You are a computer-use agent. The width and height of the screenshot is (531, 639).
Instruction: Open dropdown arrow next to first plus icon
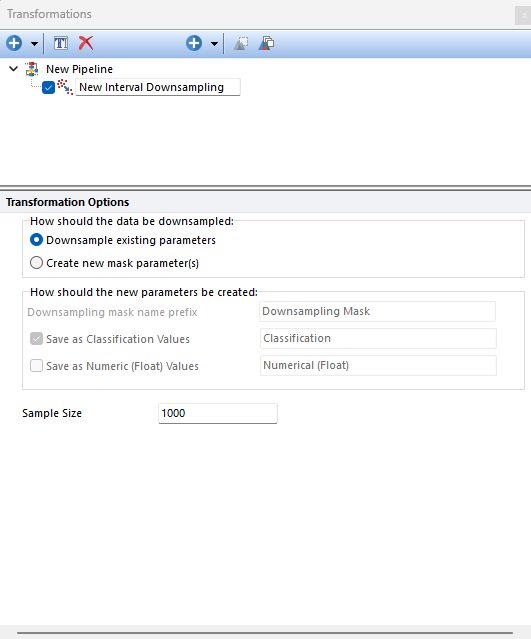(35, 44)
